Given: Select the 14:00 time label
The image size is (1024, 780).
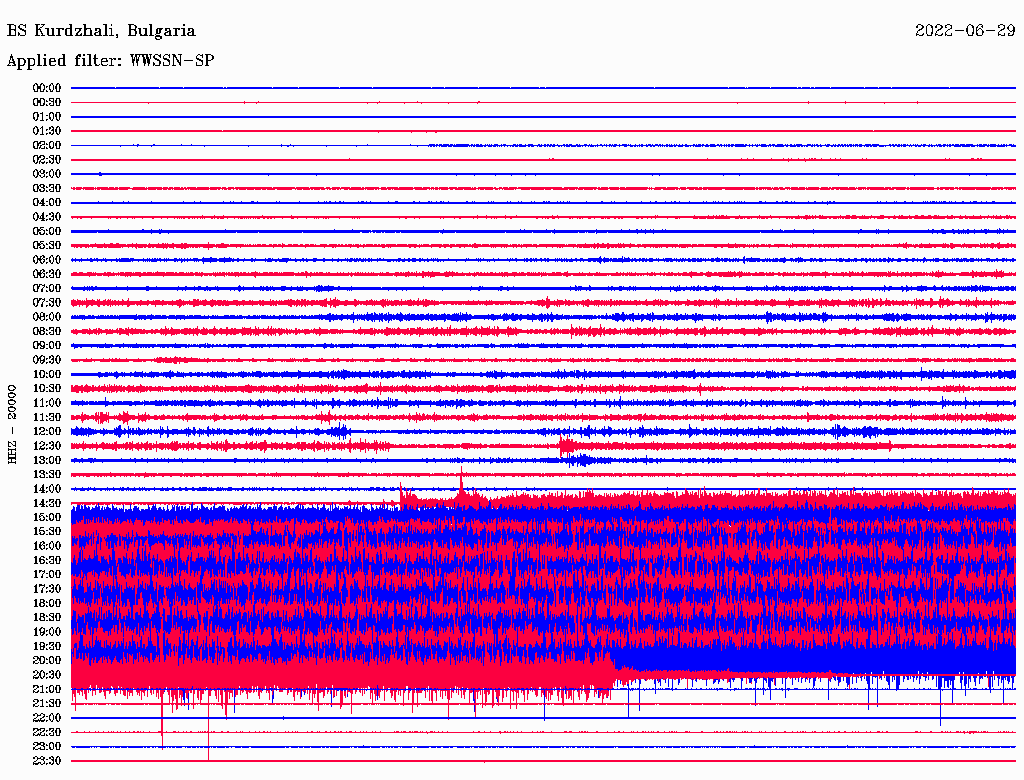Looking at the screenshot, I should [47, 489].
